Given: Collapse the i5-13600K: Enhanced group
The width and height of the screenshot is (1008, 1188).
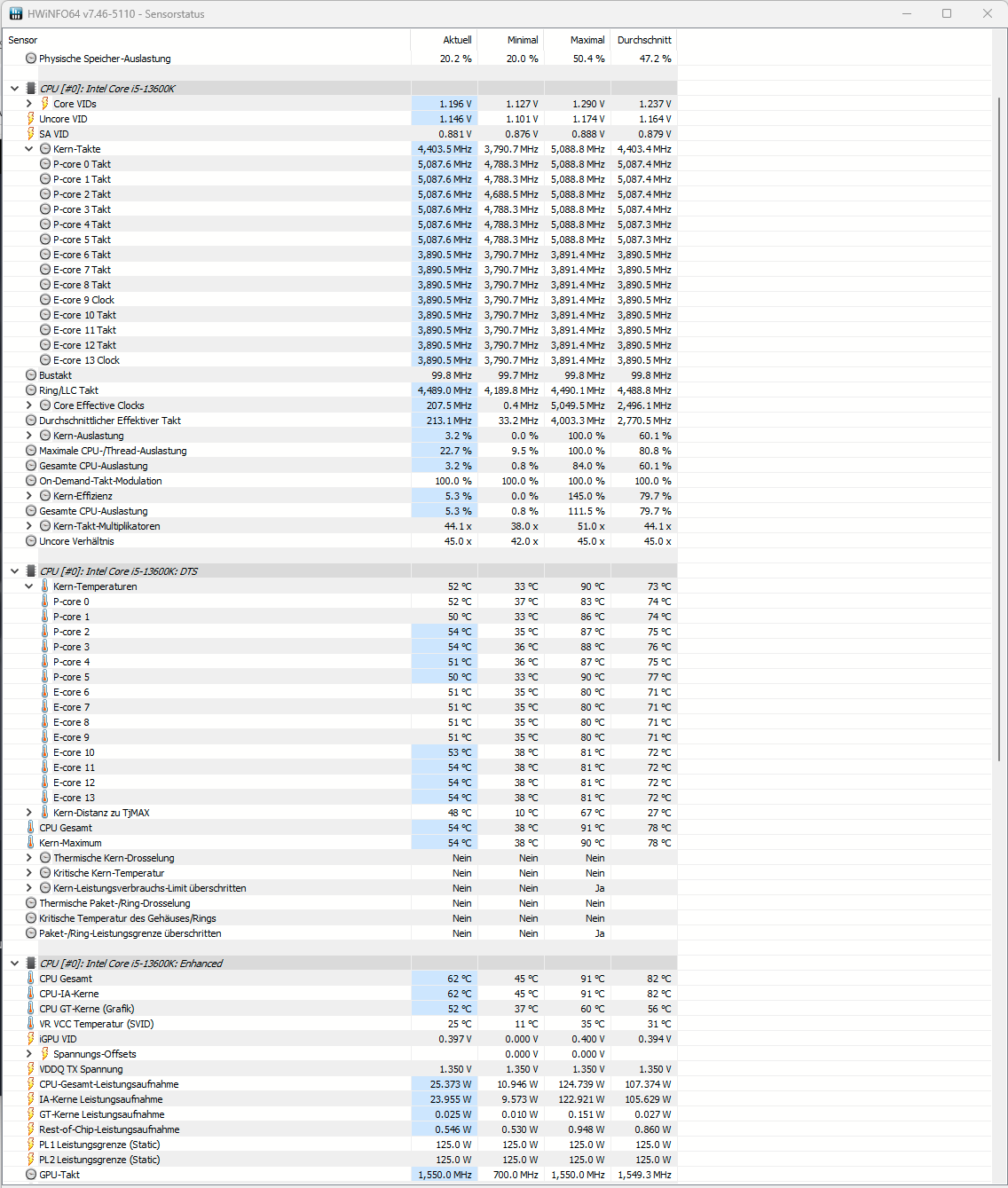Looking at the screenshot, I should coord(14,964).
